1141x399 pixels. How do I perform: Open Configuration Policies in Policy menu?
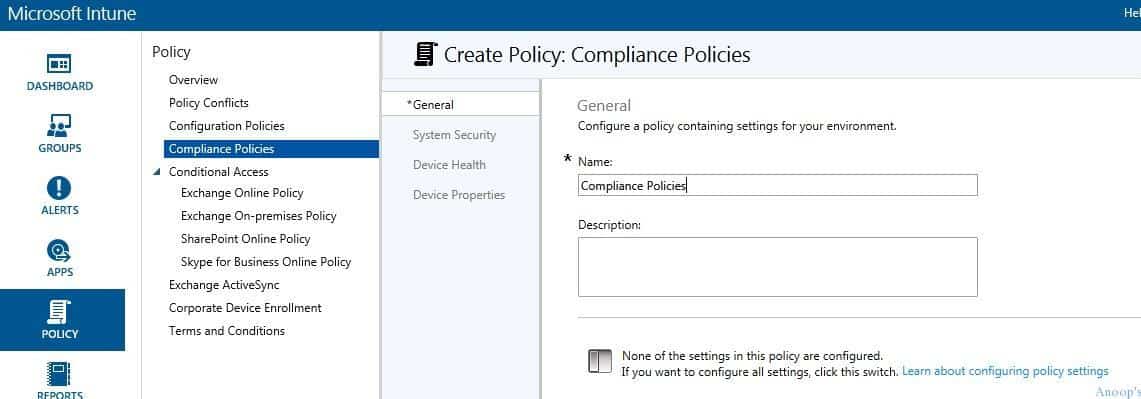[226, 126]
